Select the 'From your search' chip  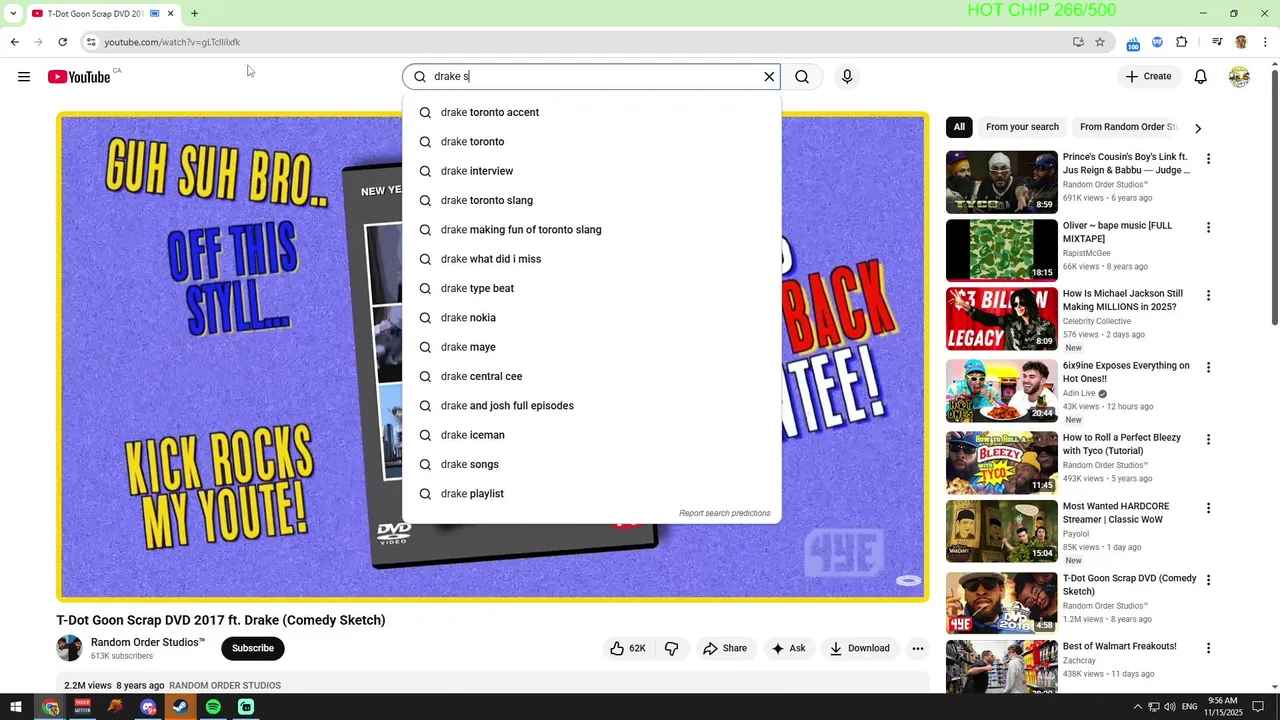pos(1022,127)
